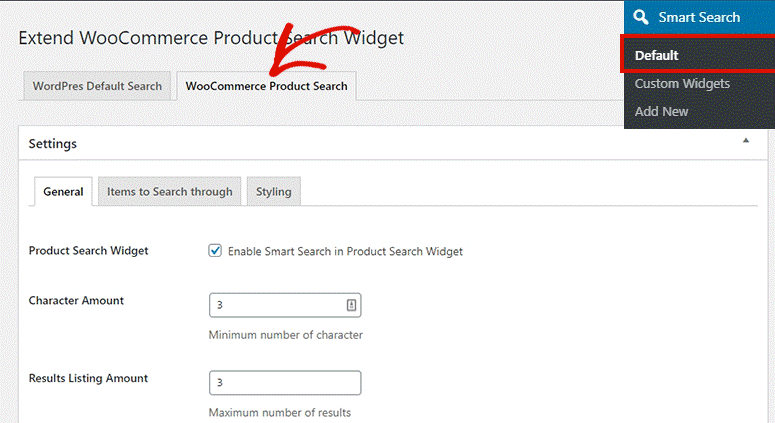This screenshot has height=423, width=775.
Task: Open the General settings tab
Action: pyautogui.click(x=63, y=192)
